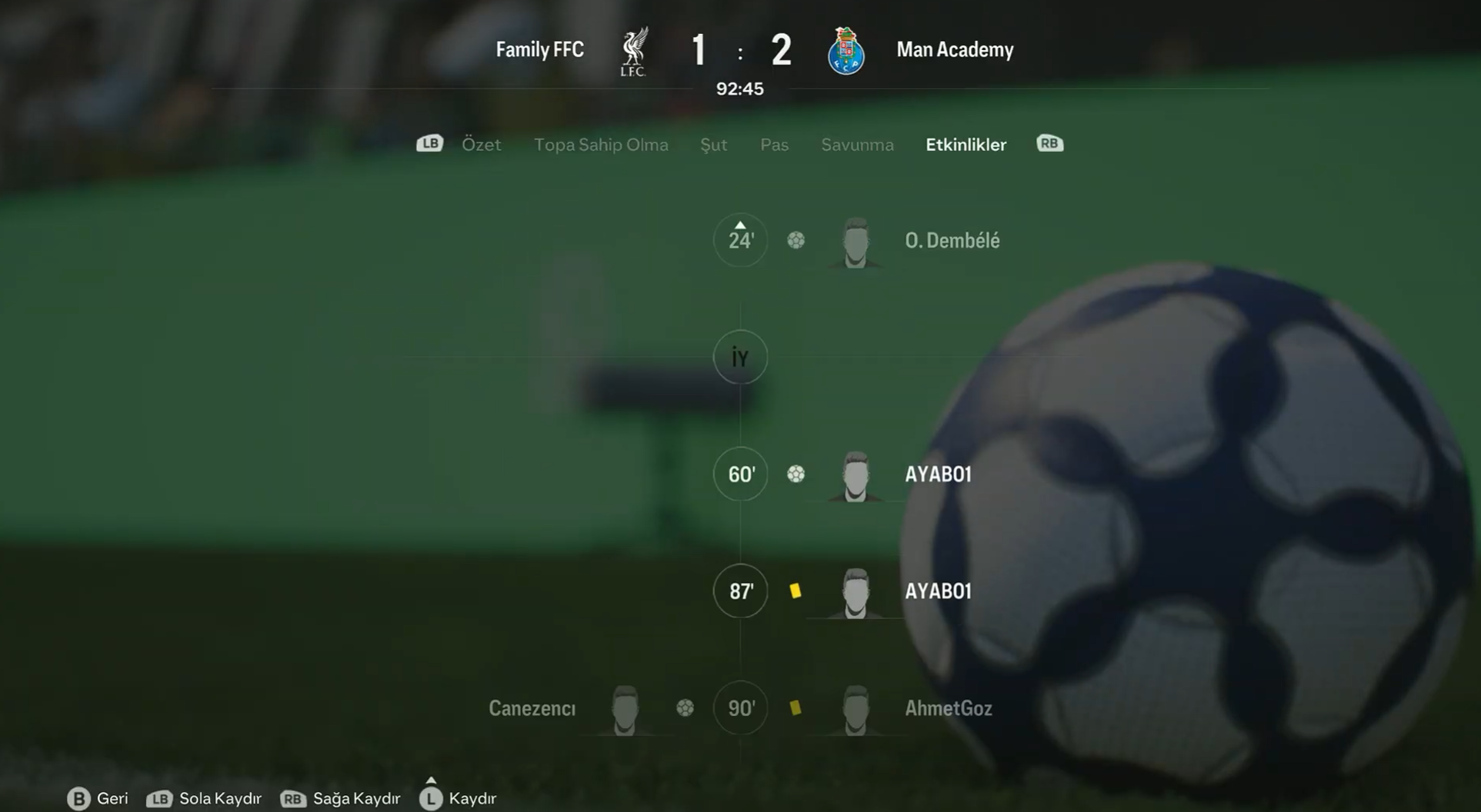Click the yellow card next to AhmetGoz
The height and width of the screenshot is (812, 1481).
[796, 707]
